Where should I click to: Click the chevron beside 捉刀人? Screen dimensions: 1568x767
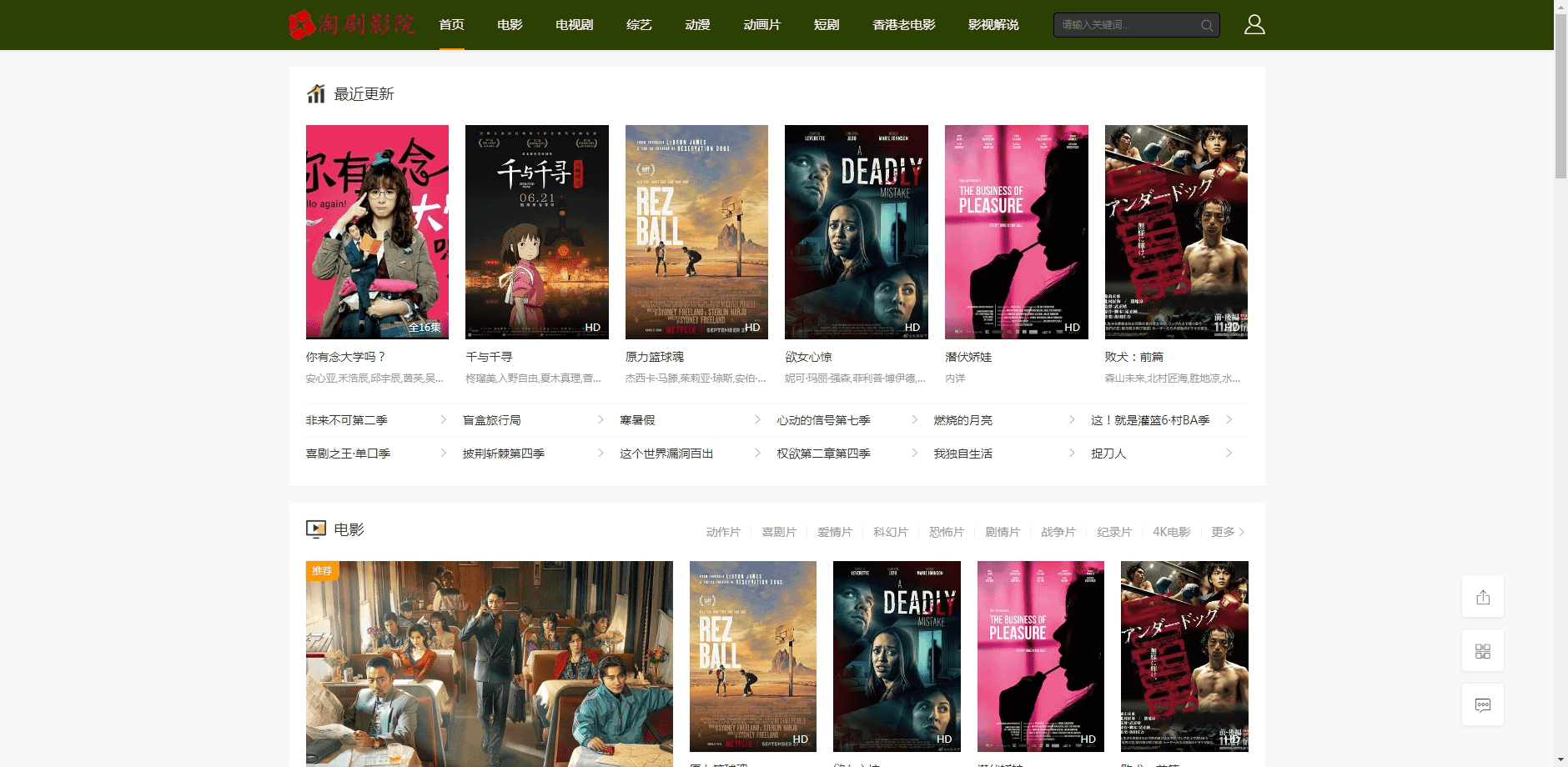(x=1229, y=453)
